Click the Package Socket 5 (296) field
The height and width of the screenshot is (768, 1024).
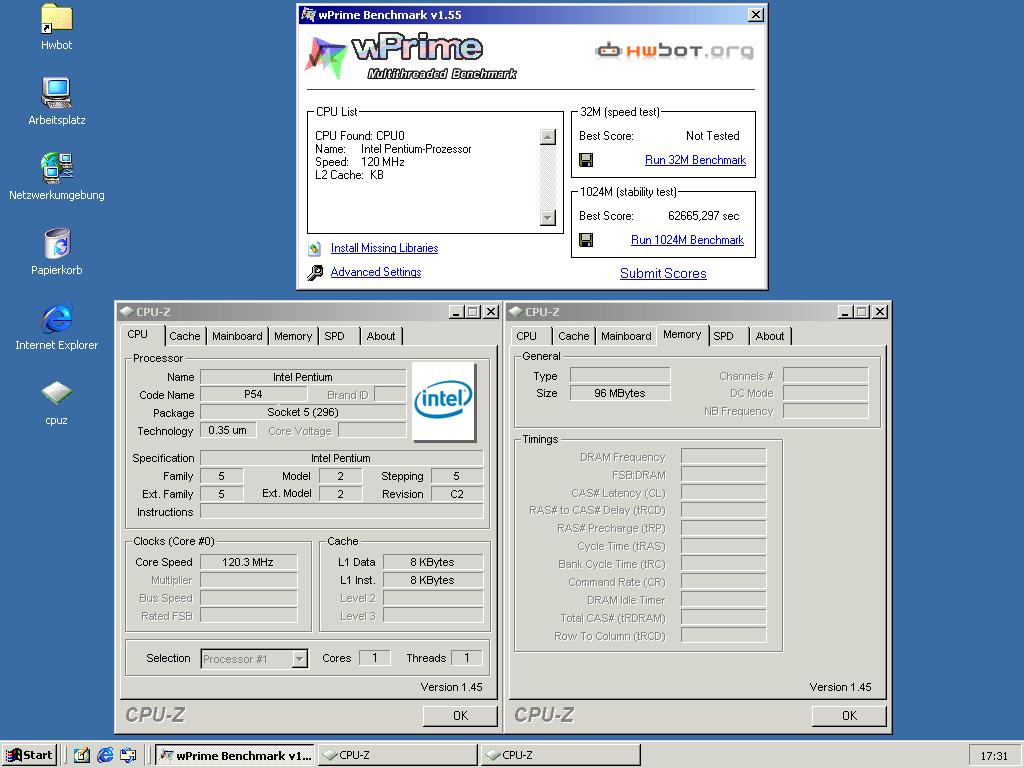[x=303, y=412]
